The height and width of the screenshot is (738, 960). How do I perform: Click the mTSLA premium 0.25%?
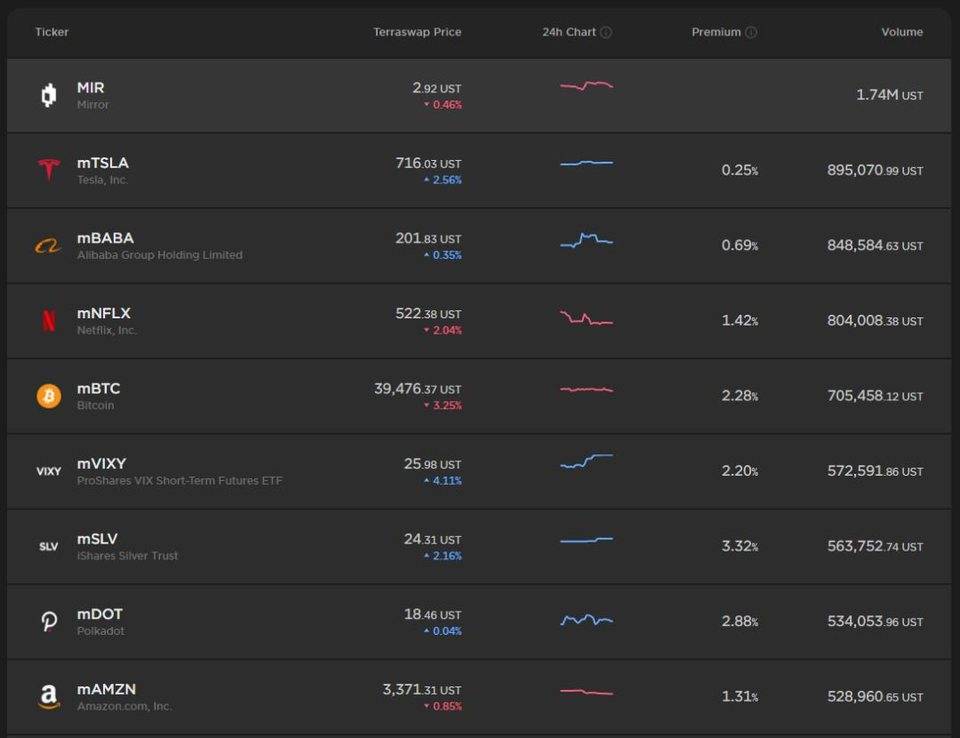[740, 170]
